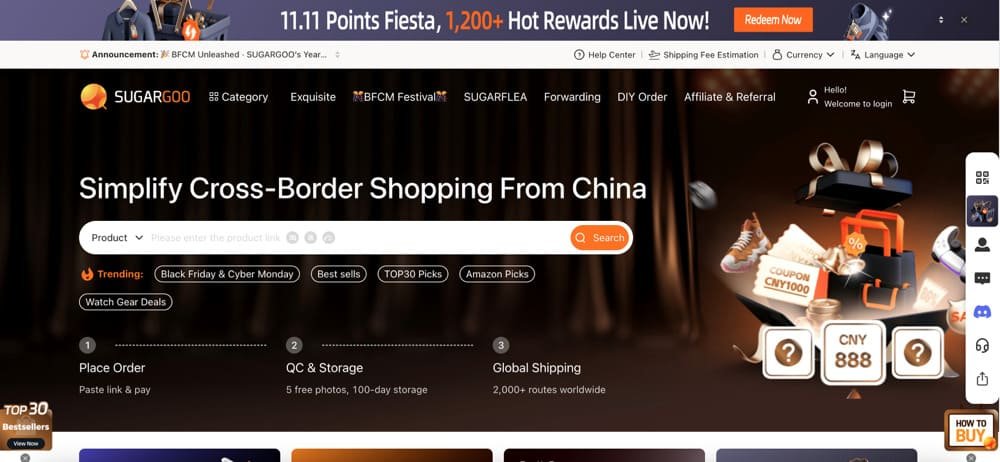
Task: Open the Shipping Fee Estimation link
Action: (703, 55)
